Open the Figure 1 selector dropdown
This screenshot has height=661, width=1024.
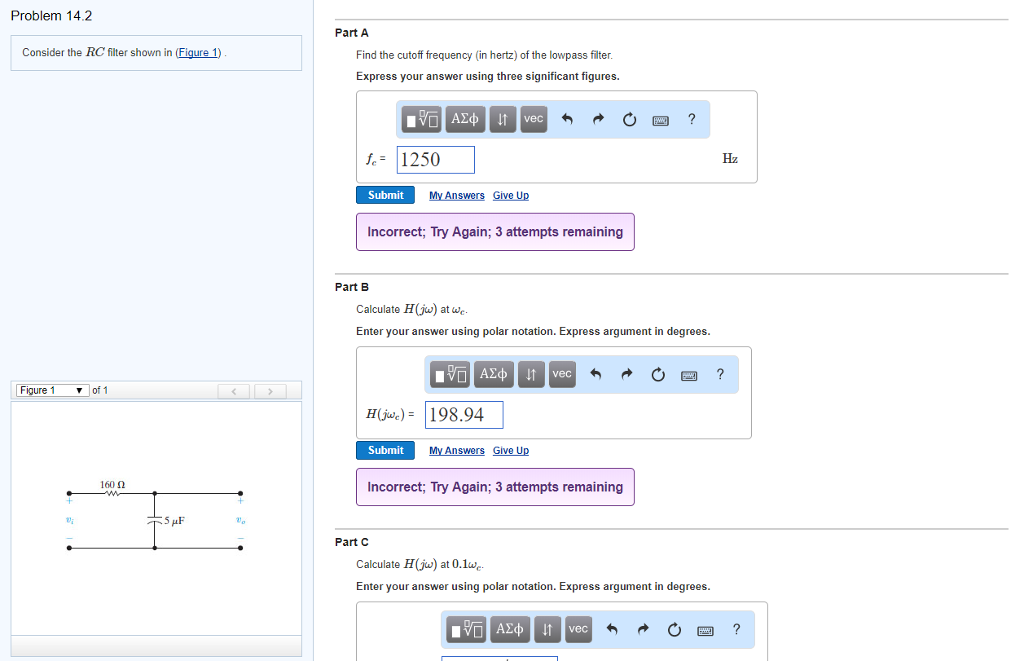(52, 391)
